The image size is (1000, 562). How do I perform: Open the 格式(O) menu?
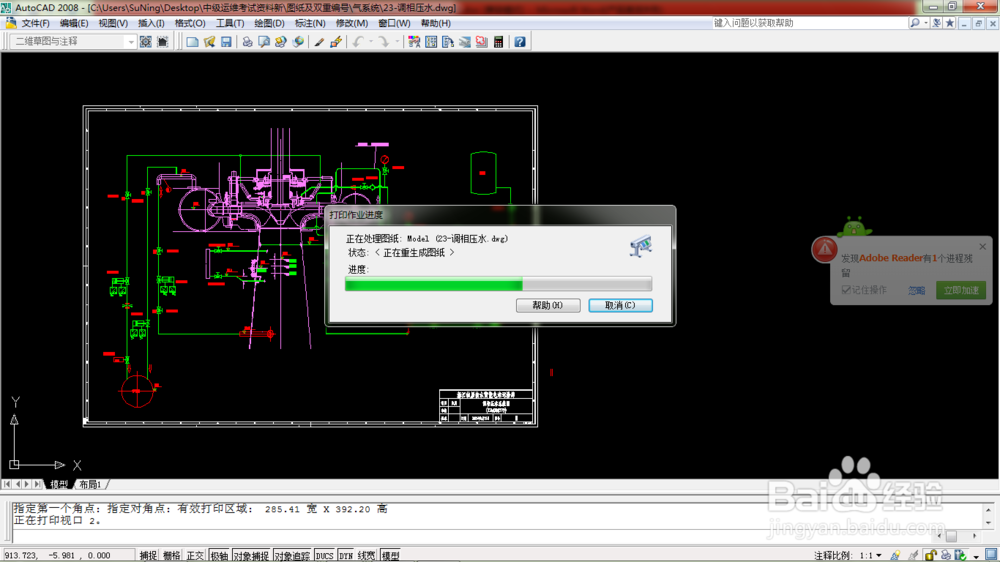tap(190, 23)
